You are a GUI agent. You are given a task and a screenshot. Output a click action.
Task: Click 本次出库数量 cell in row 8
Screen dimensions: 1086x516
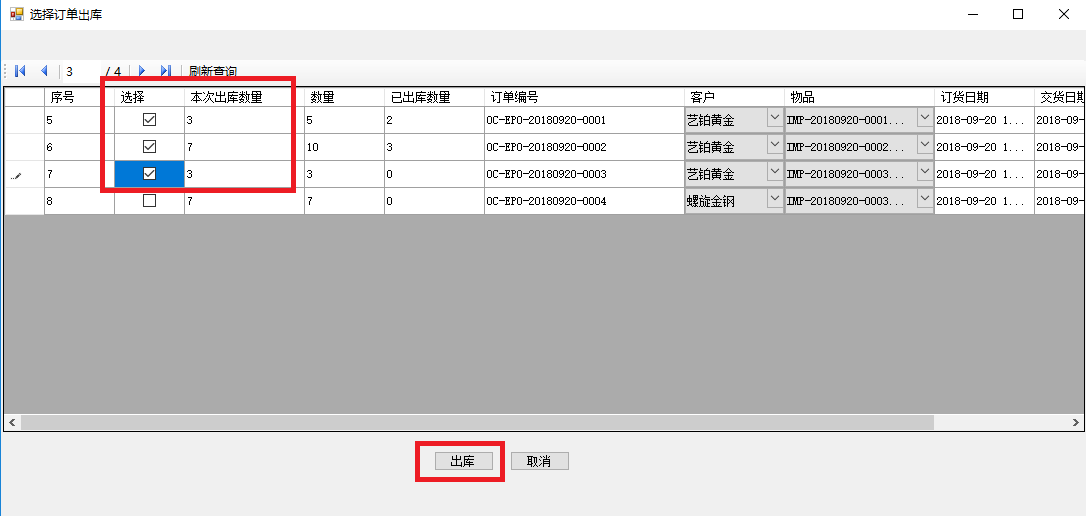(244, 201)
